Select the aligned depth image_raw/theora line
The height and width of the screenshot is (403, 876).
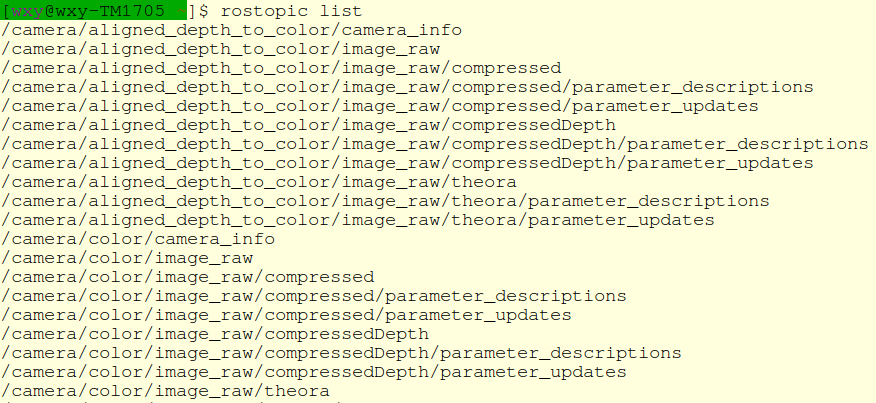(259, 182)
